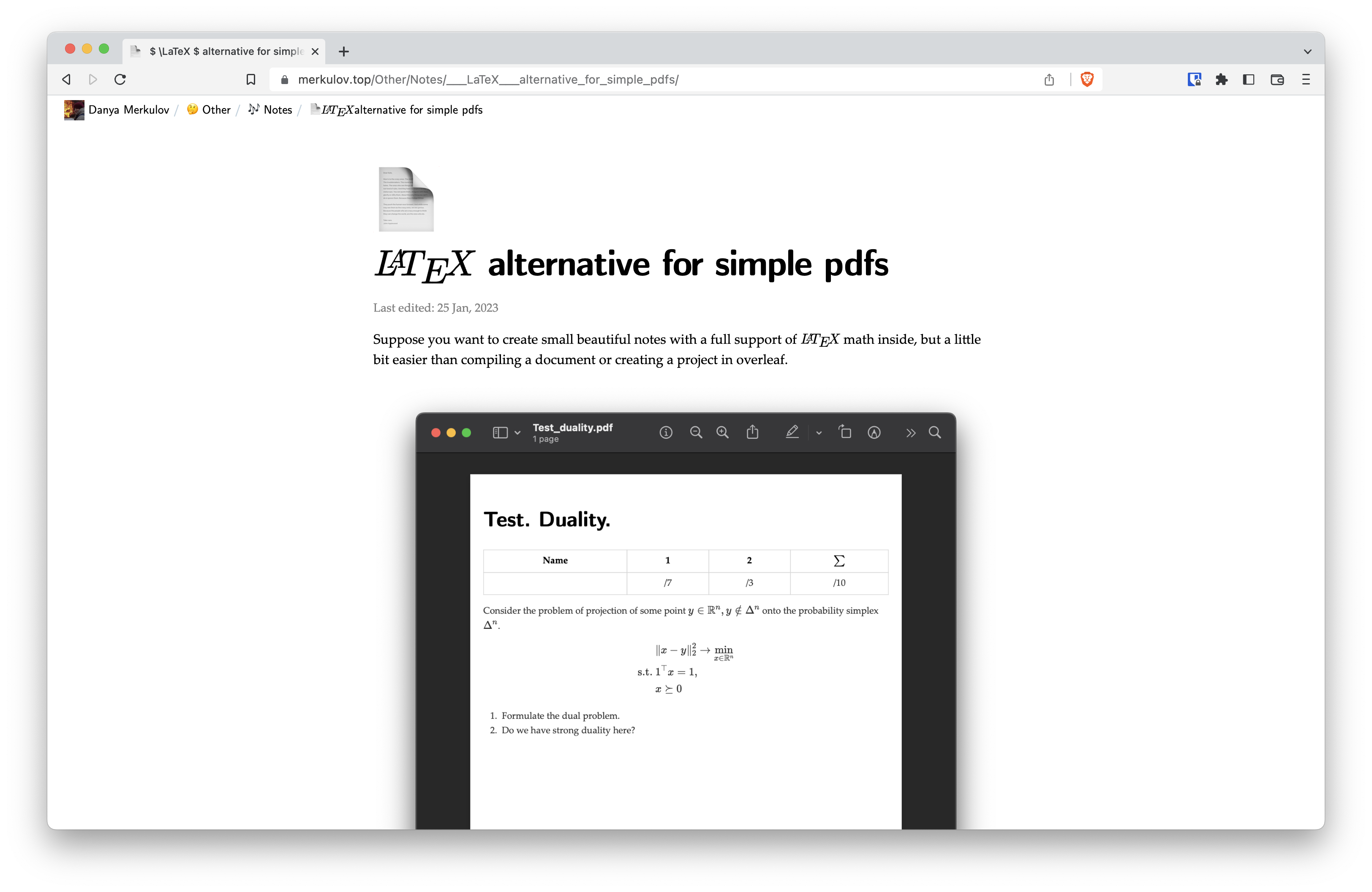The height and width of the screenshot is (892, 1372).
Task: Select the LaTeX alternative for simple tab
Action: [x=225, y=51]
